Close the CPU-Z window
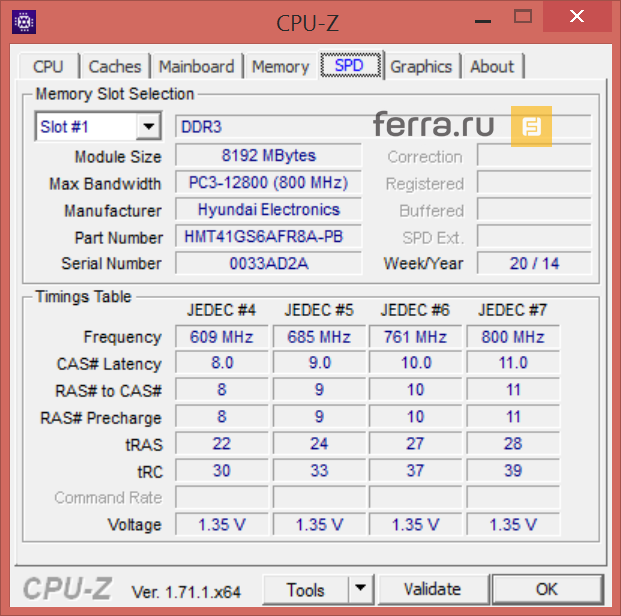Viewport: 621px width, 616px height. click(x=575, y=17)
